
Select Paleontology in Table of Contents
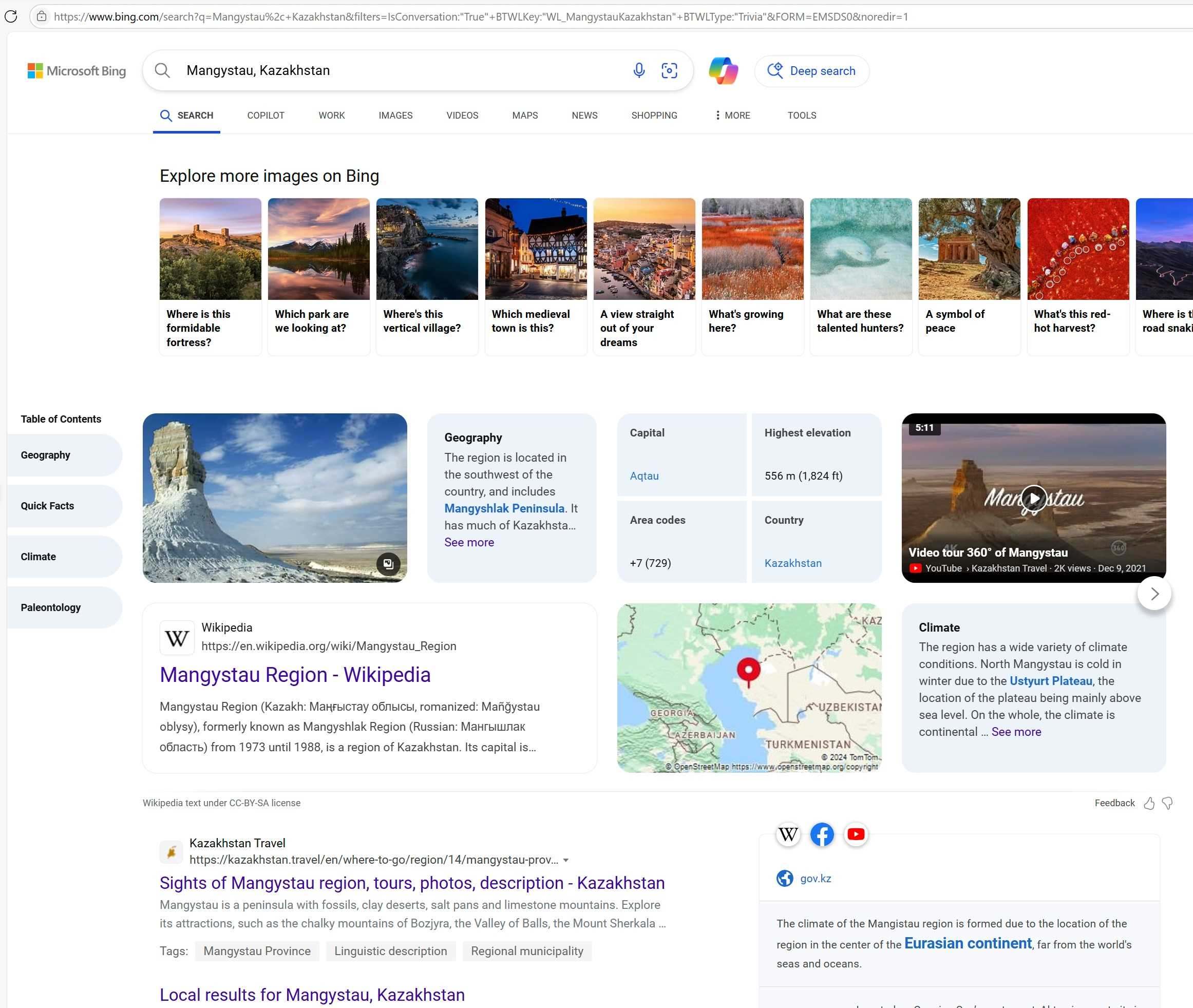[x=51, y=607]
